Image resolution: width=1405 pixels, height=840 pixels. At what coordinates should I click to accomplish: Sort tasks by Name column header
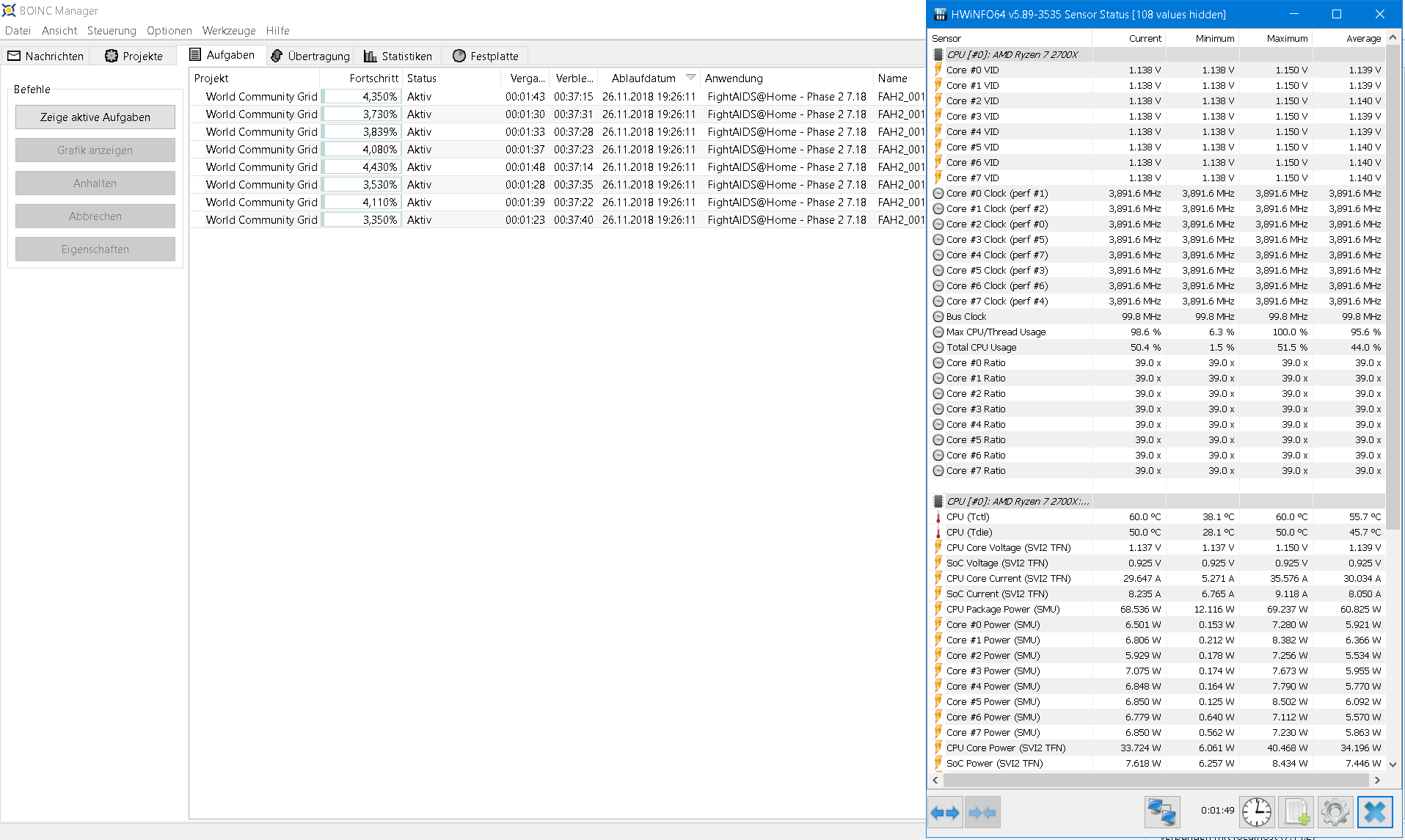click(899, 78)
